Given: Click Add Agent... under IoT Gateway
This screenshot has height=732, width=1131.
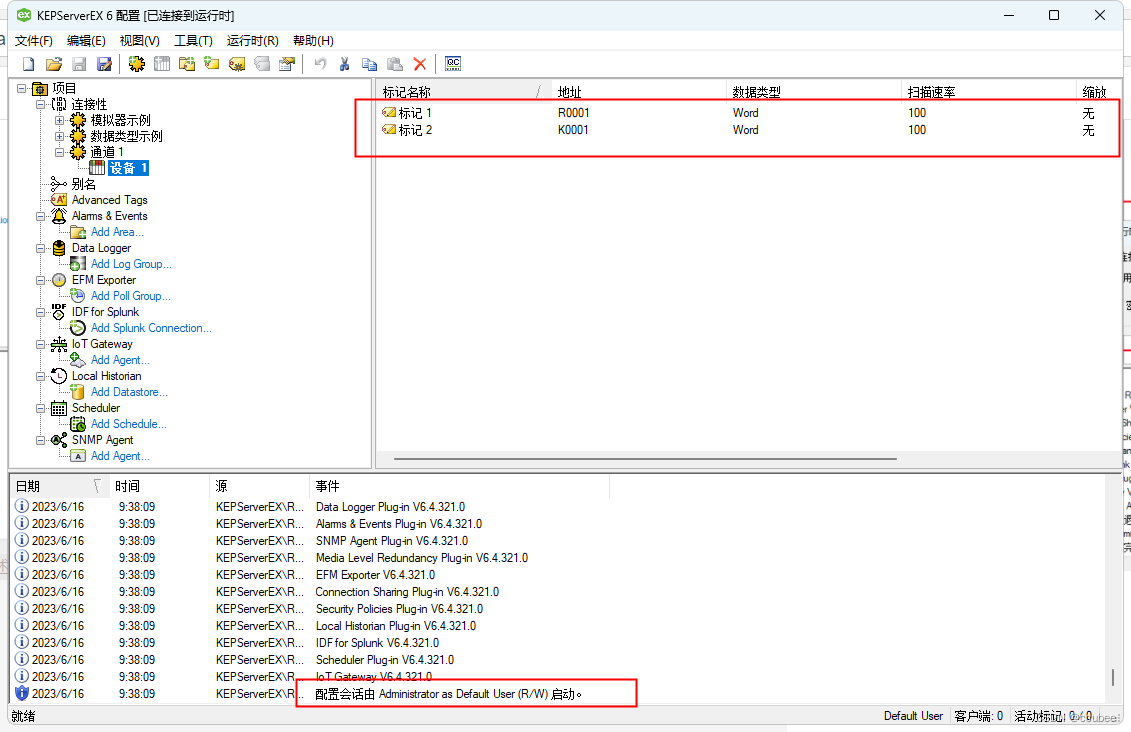Looking at the screenshot, I should coord(120,360).
